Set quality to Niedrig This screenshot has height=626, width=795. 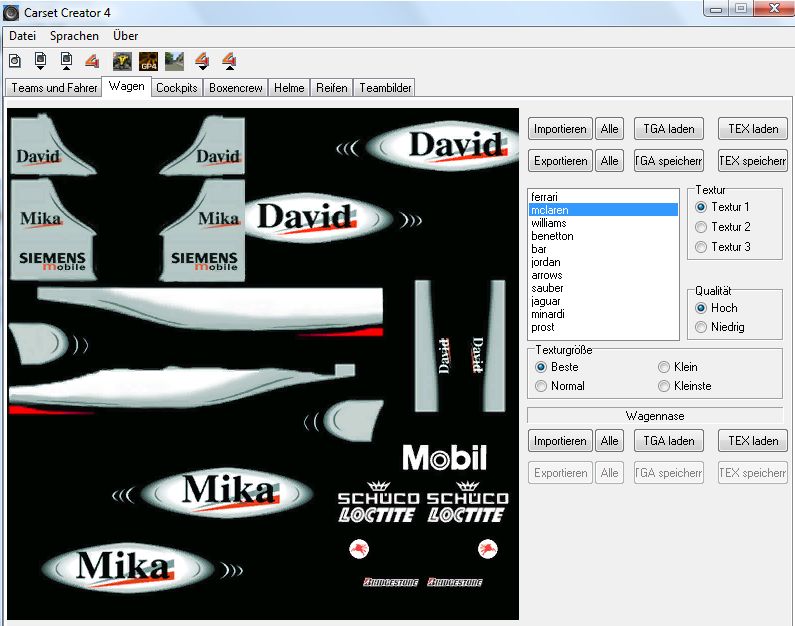(702, 327)
